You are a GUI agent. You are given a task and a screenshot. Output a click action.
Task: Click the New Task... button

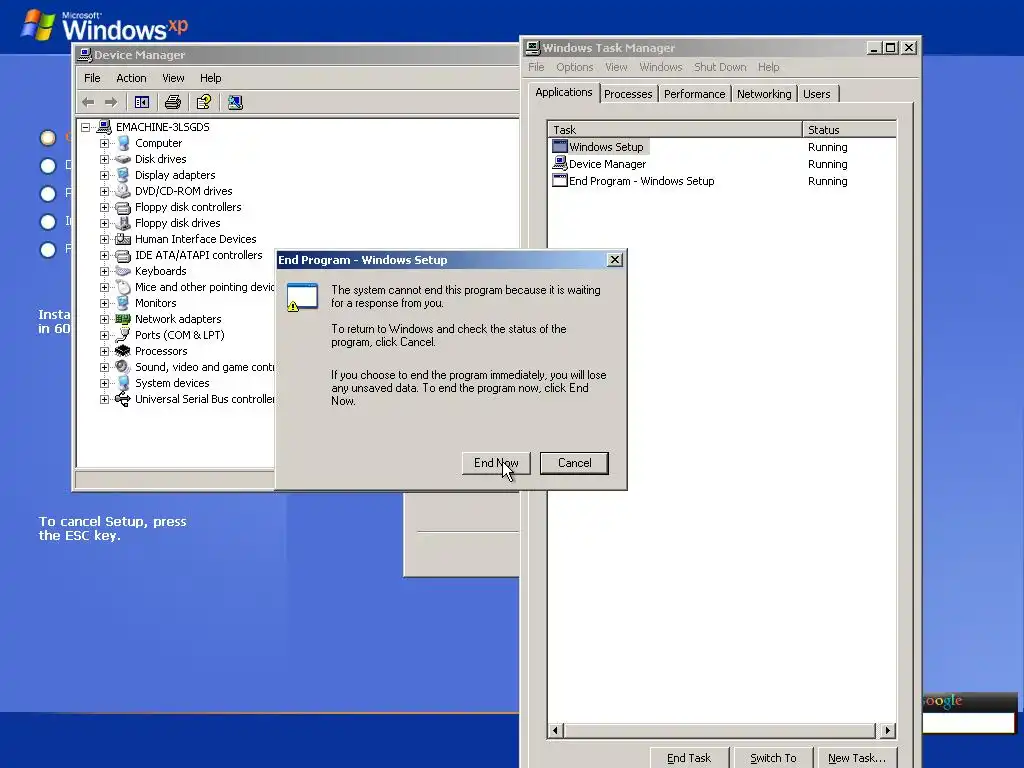(x=857, y=758)
